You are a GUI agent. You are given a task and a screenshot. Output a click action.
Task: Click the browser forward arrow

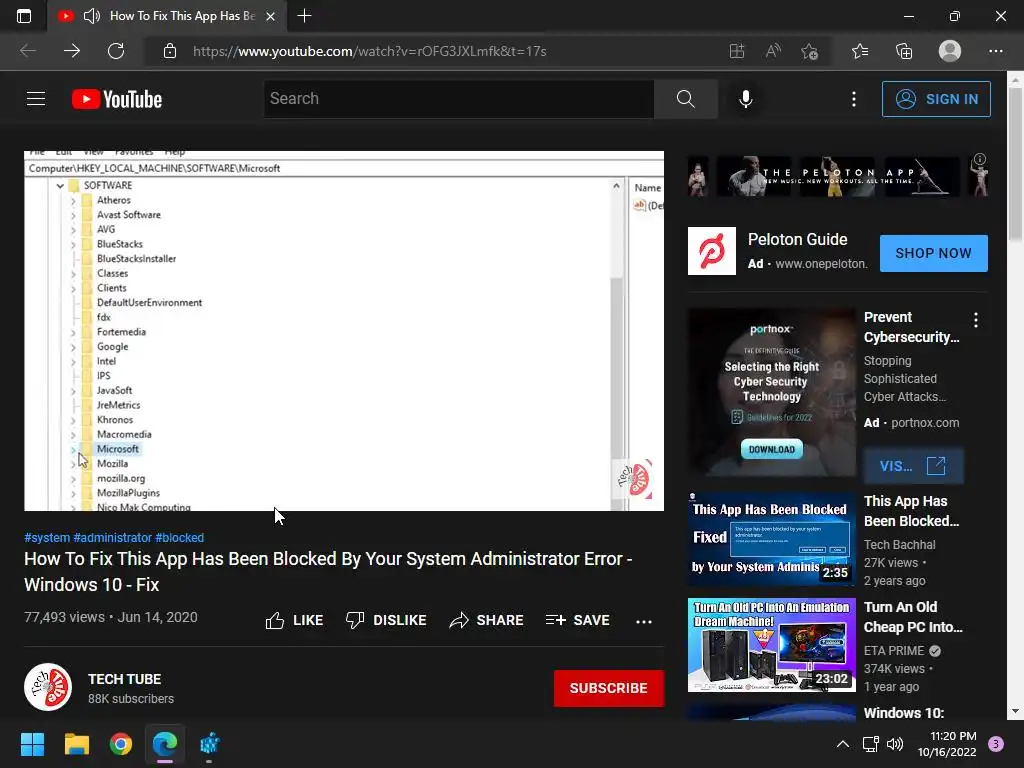(x=72, y=51)
